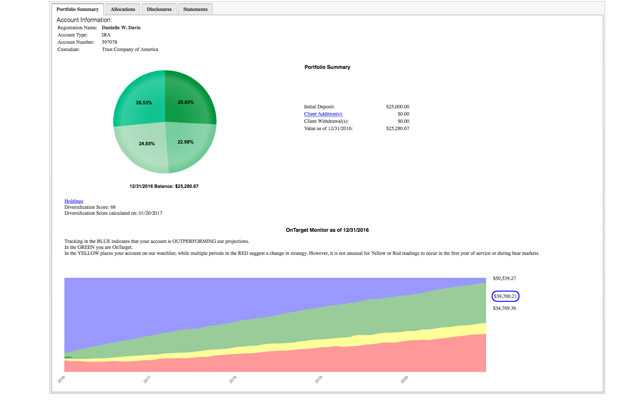Select the 22.98% pie chart slice
Viewport: 642px width, 401px height.
pyautogui.click(x=185, y=142)
